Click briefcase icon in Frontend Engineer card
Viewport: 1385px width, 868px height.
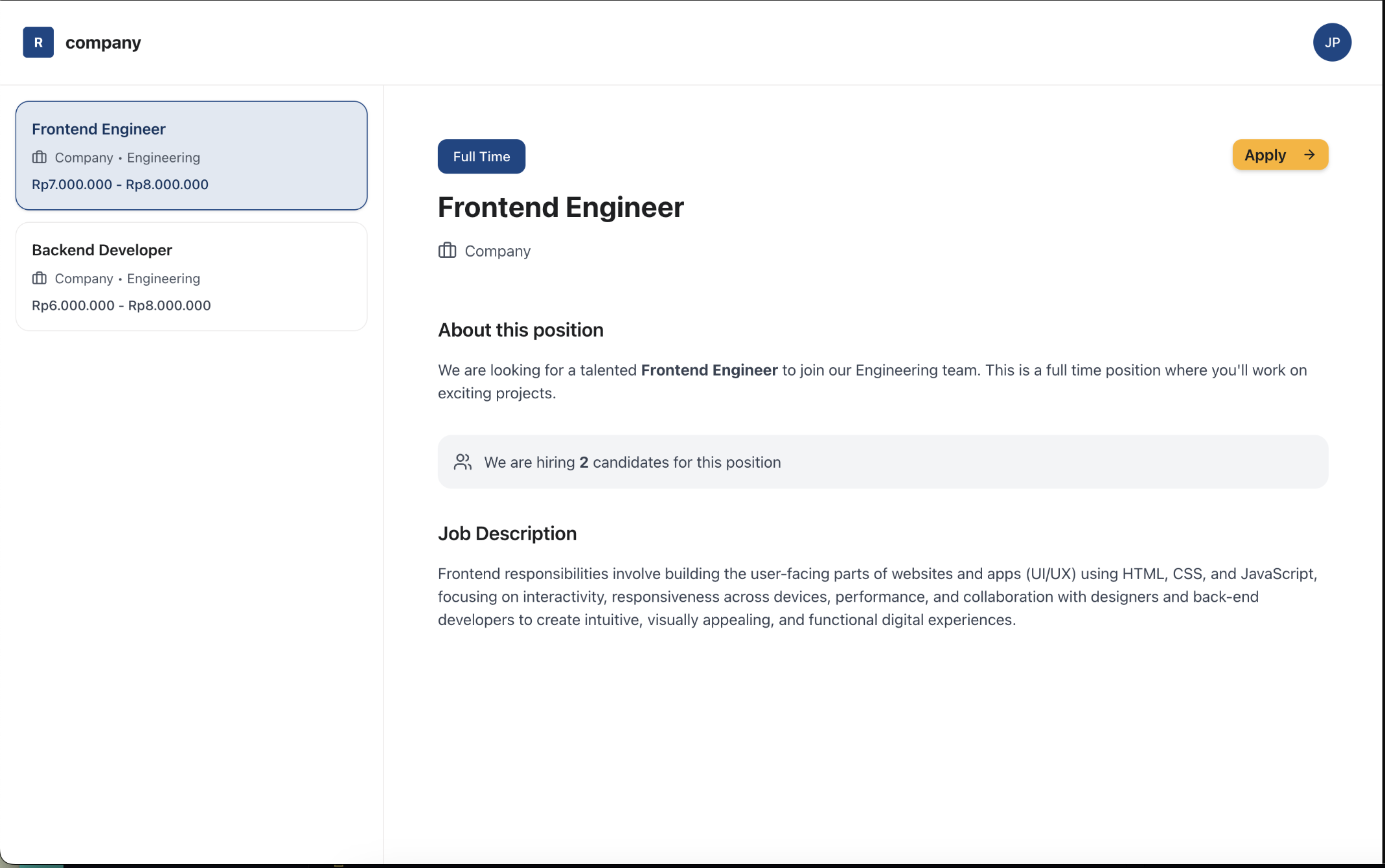pos(40,157)
